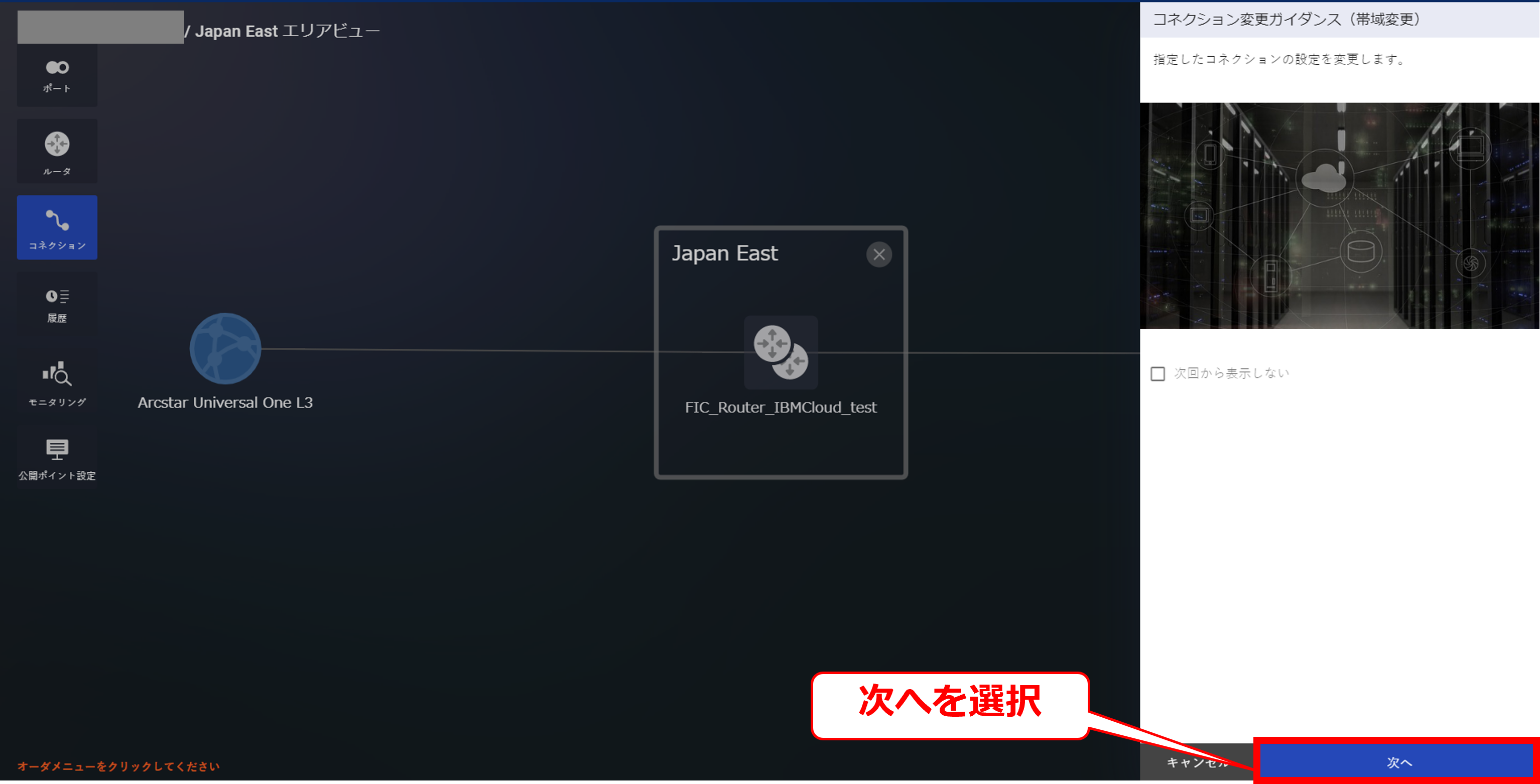
Task: Click the FIC_Router_IBMCloud_test label
Action: pos(780,408)
